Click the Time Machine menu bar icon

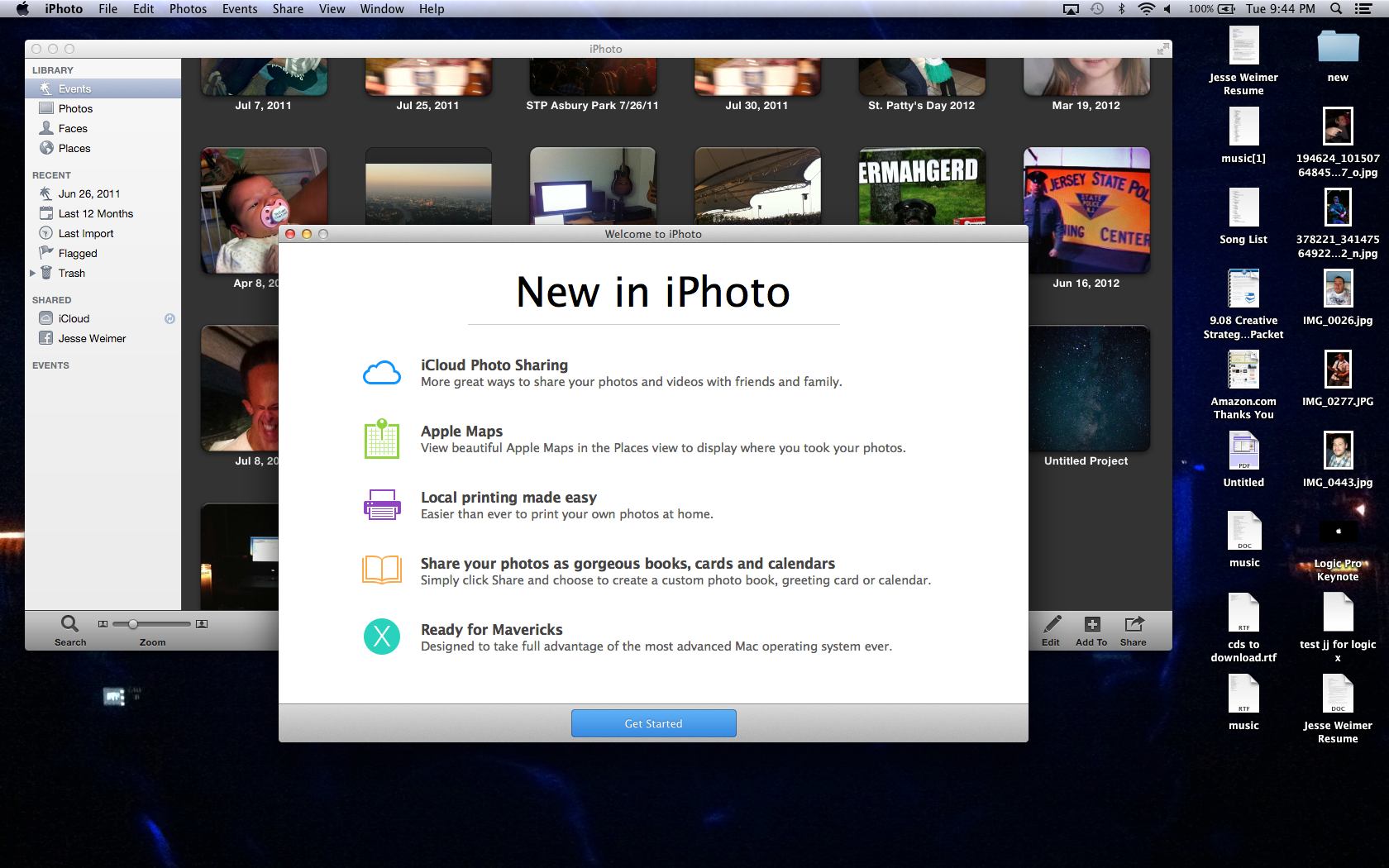1097,9
